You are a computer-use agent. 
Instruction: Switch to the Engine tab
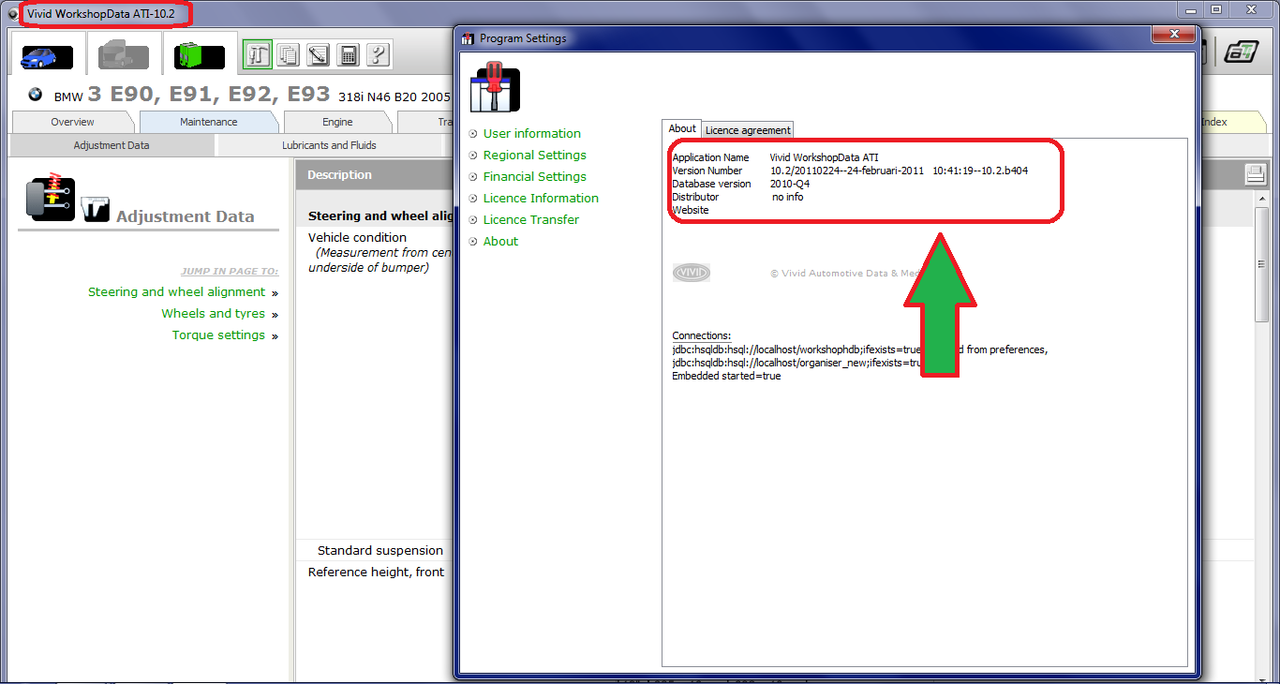[337, 122]
